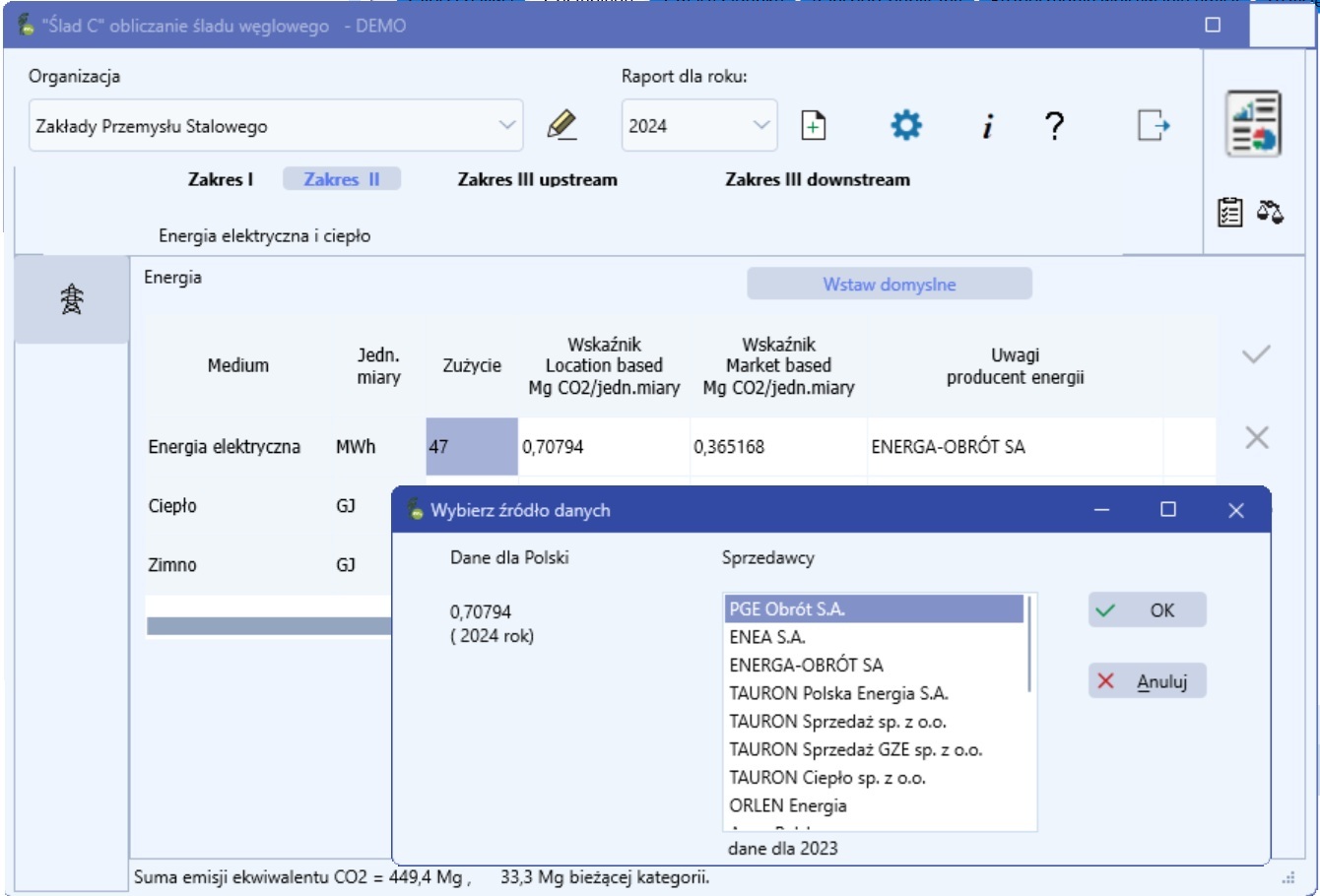Cancel with the Anuluj button
1320x896 pixels.
[x=1148, y=681]
